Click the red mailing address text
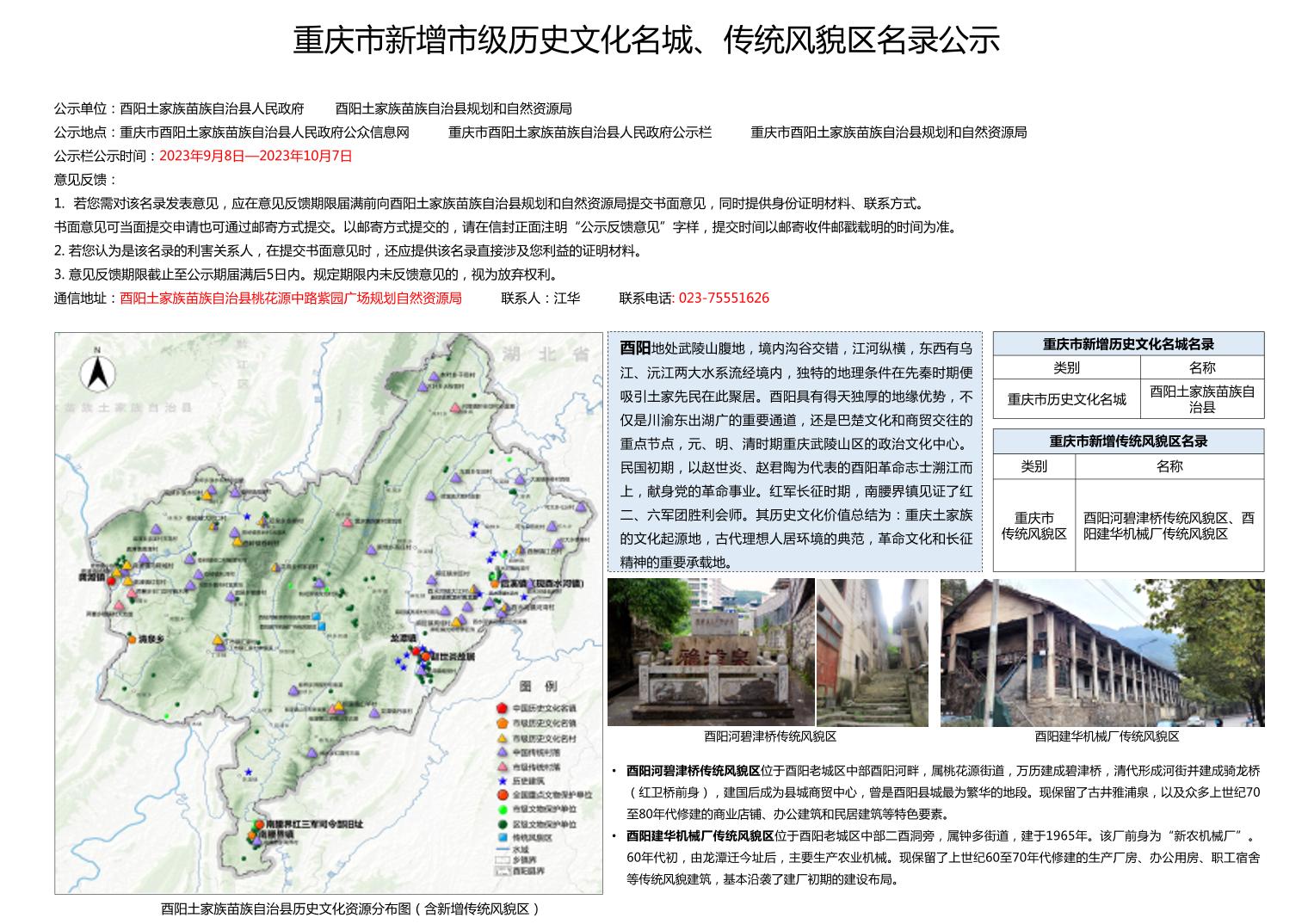This screenshot has width=1308, height=924. tap(290, 298)
